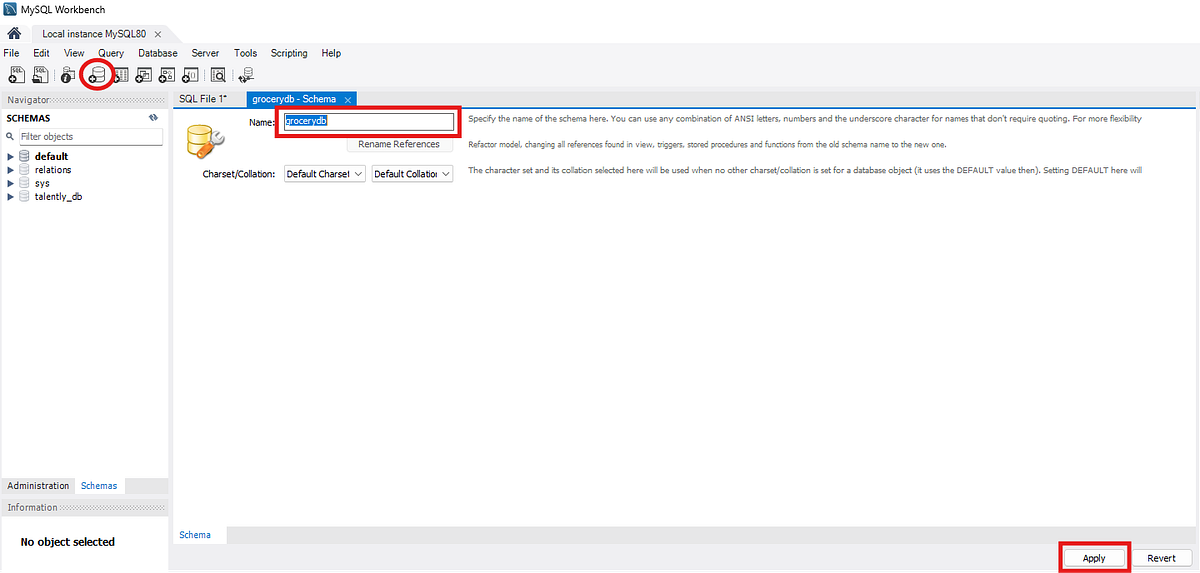Open the Server menu

point(205,53)
